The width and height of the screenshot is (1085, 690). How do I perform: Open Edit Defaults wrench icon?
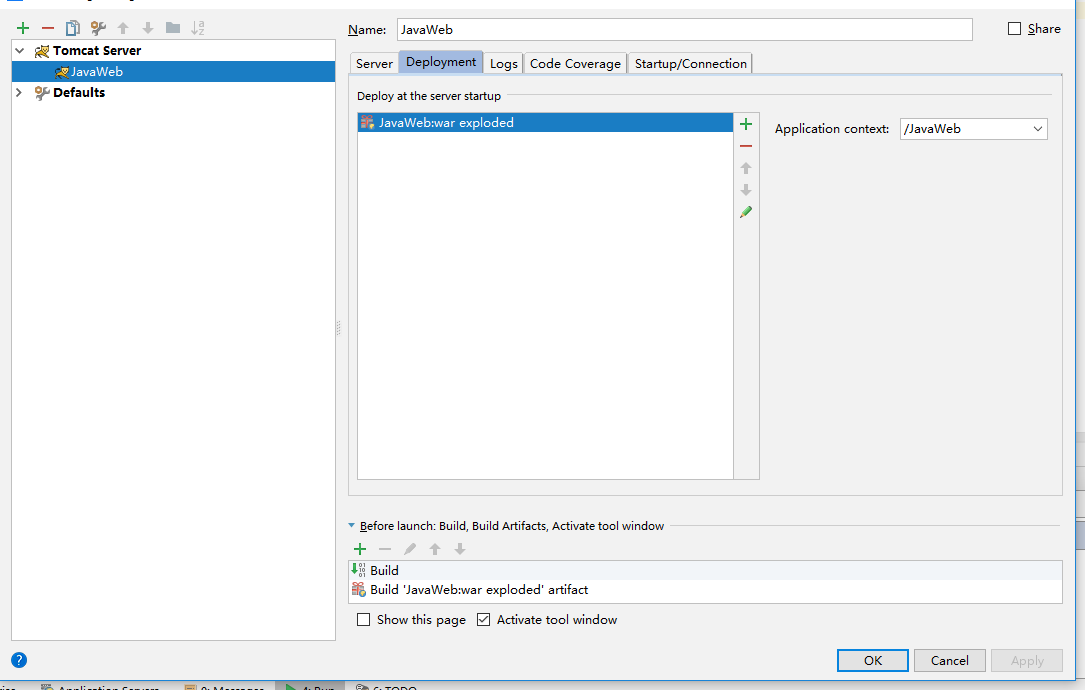(x=98, y=28)
